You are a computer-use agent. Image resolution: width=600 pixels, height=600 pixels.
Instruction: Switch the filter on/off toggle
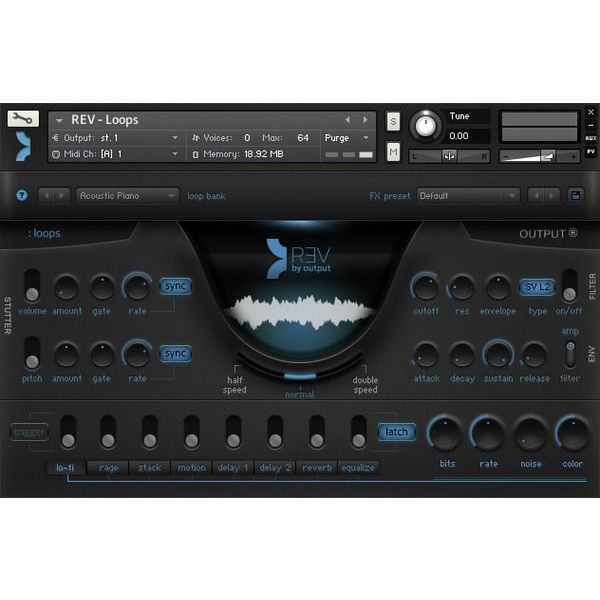click(x=569, y=285)
